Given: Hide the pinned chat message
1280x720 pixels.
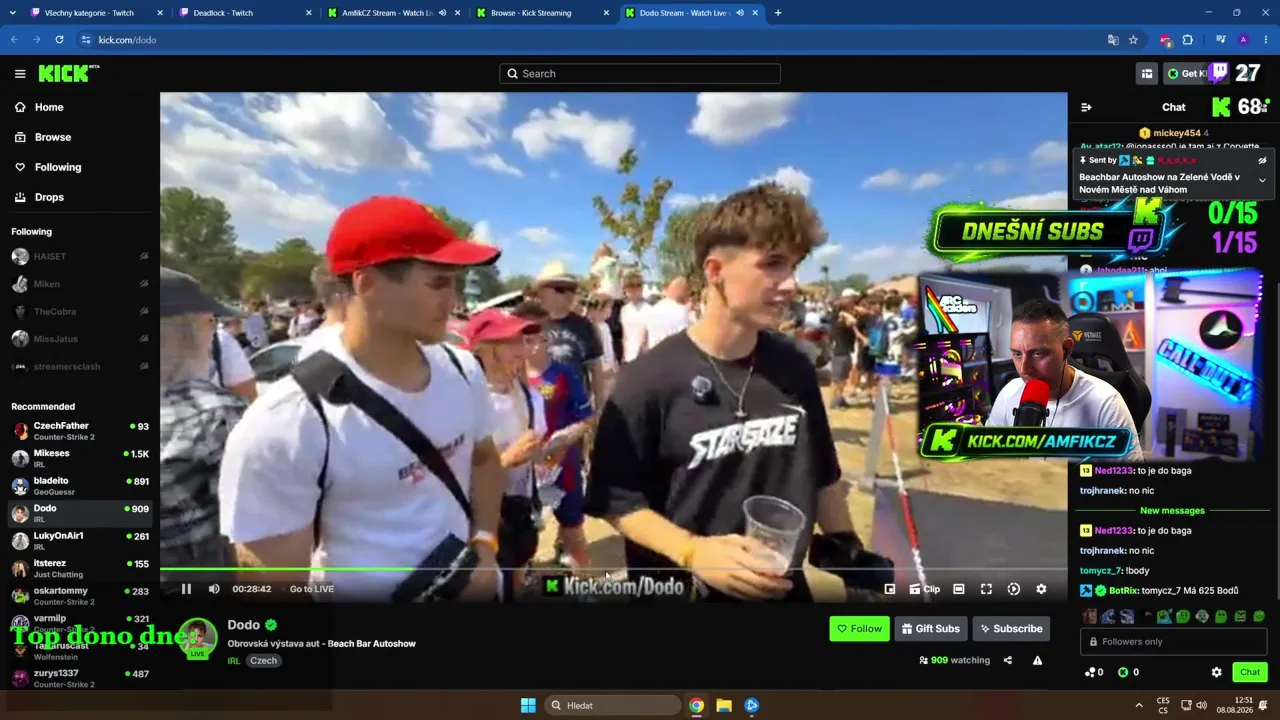Looking at the screenshot, I should pyautogui.click(x=1262, y=160).
